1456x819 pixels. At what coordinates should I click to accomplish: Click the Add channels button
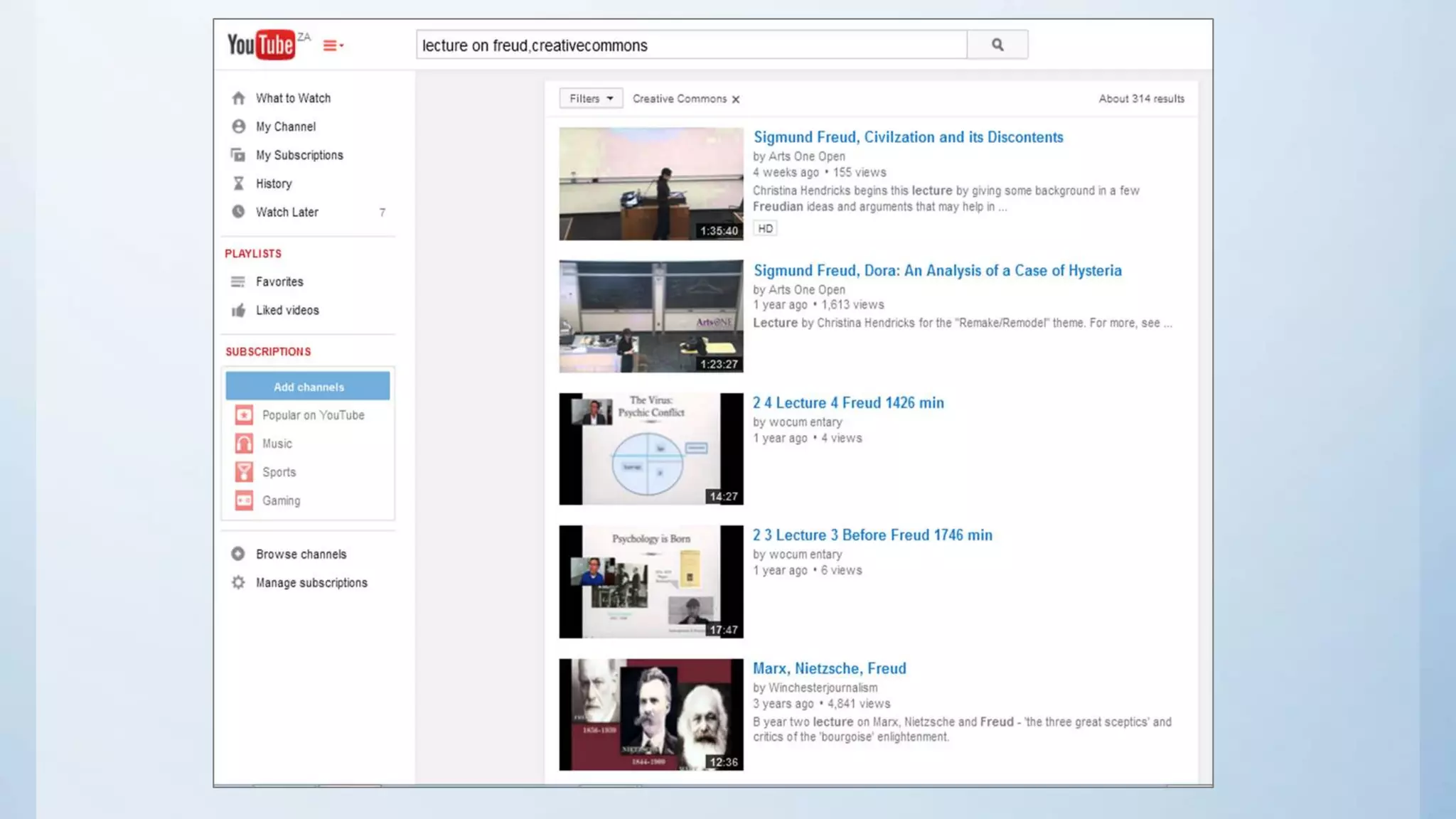pos(308,387)
